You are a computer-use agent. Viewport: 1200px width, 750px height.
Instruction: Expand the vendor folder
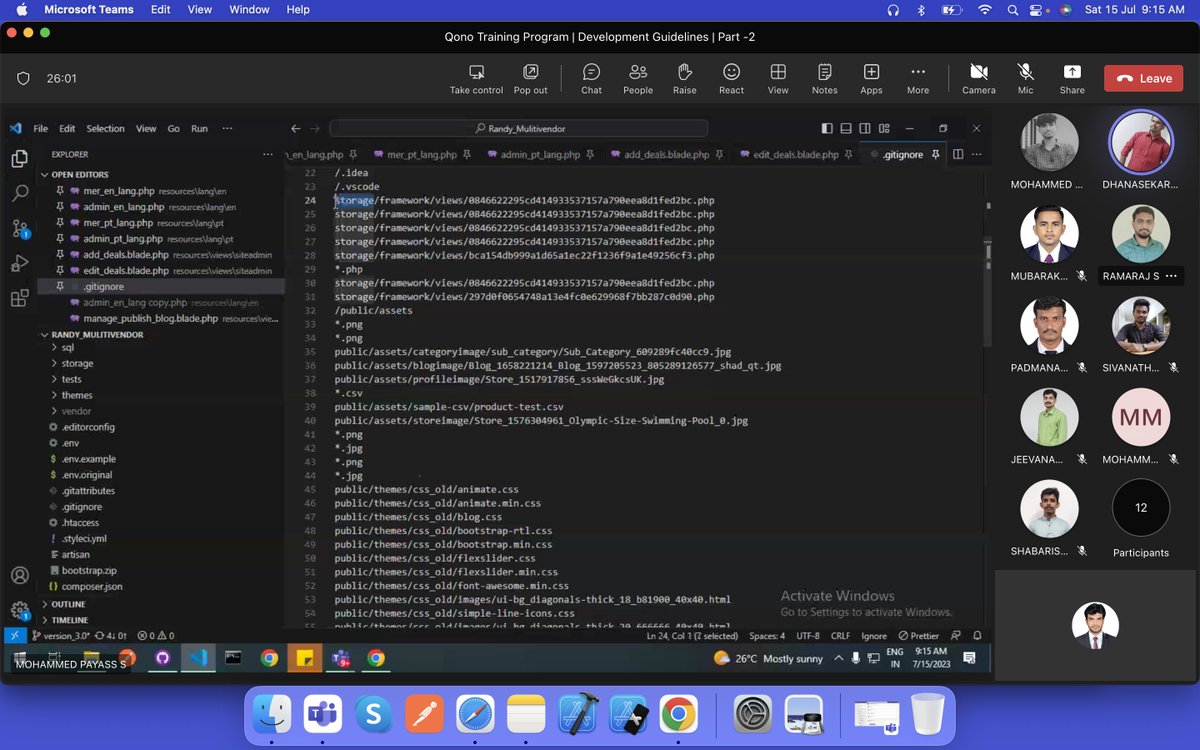(x=76, y=411)
